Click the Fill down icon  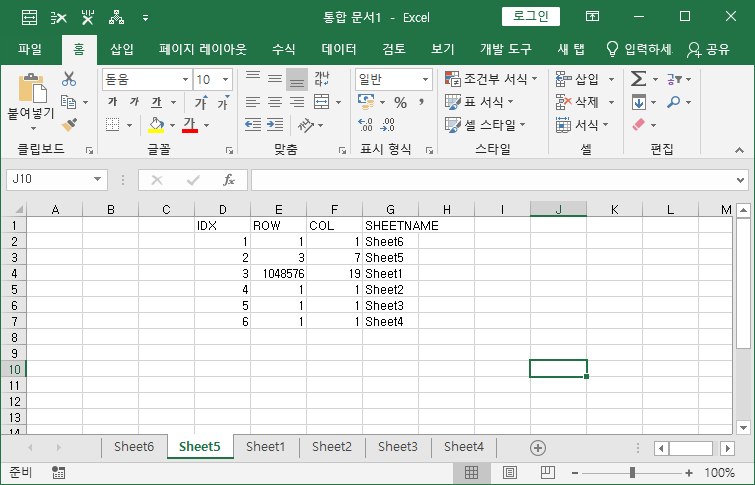pos(638,102)
